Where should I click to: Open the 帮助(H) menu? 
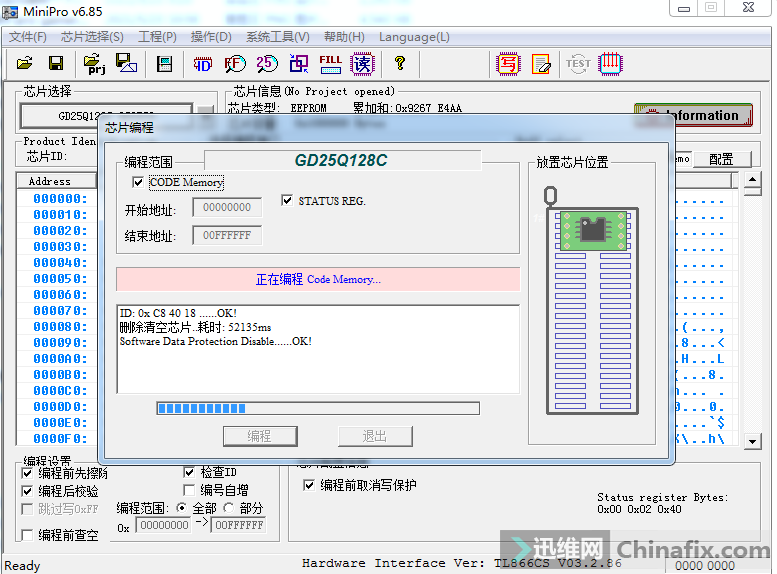[x=344, y=37]
